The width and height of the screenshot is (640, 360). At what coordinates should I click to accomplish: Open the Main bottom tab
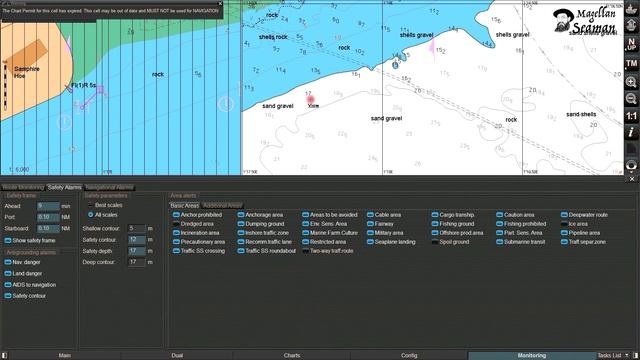[64, 356]
